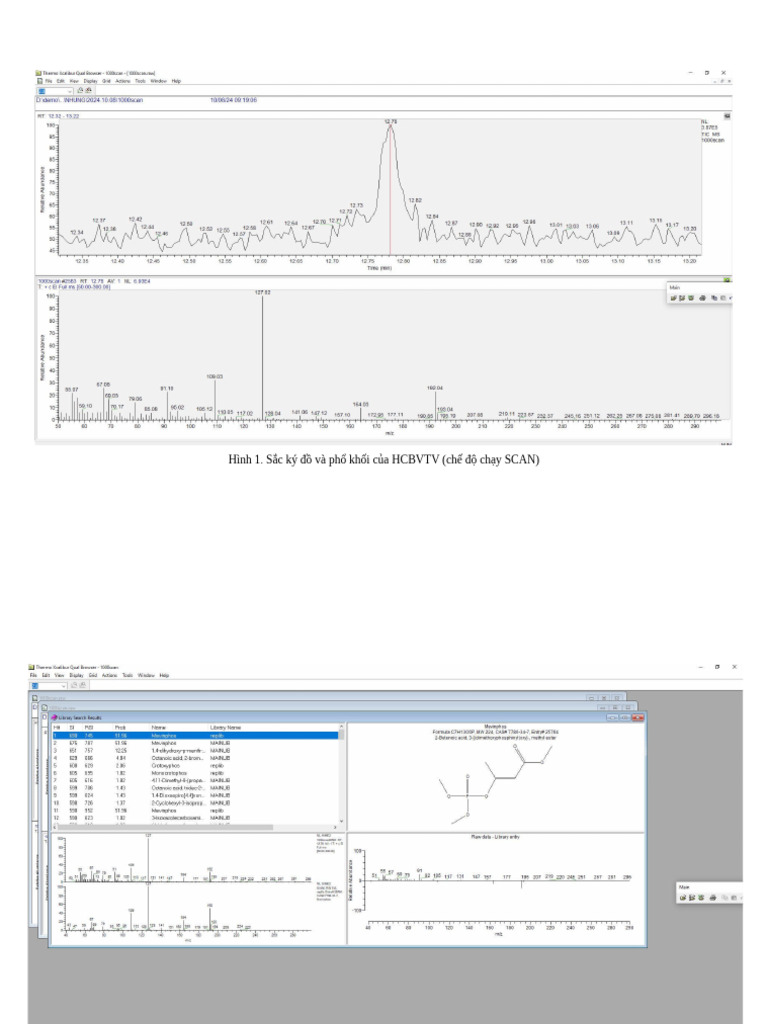Click Library Search Results title bar icon
Image resolution: width=768 pixels, height=1024 pixels.
tap(54, 718)
